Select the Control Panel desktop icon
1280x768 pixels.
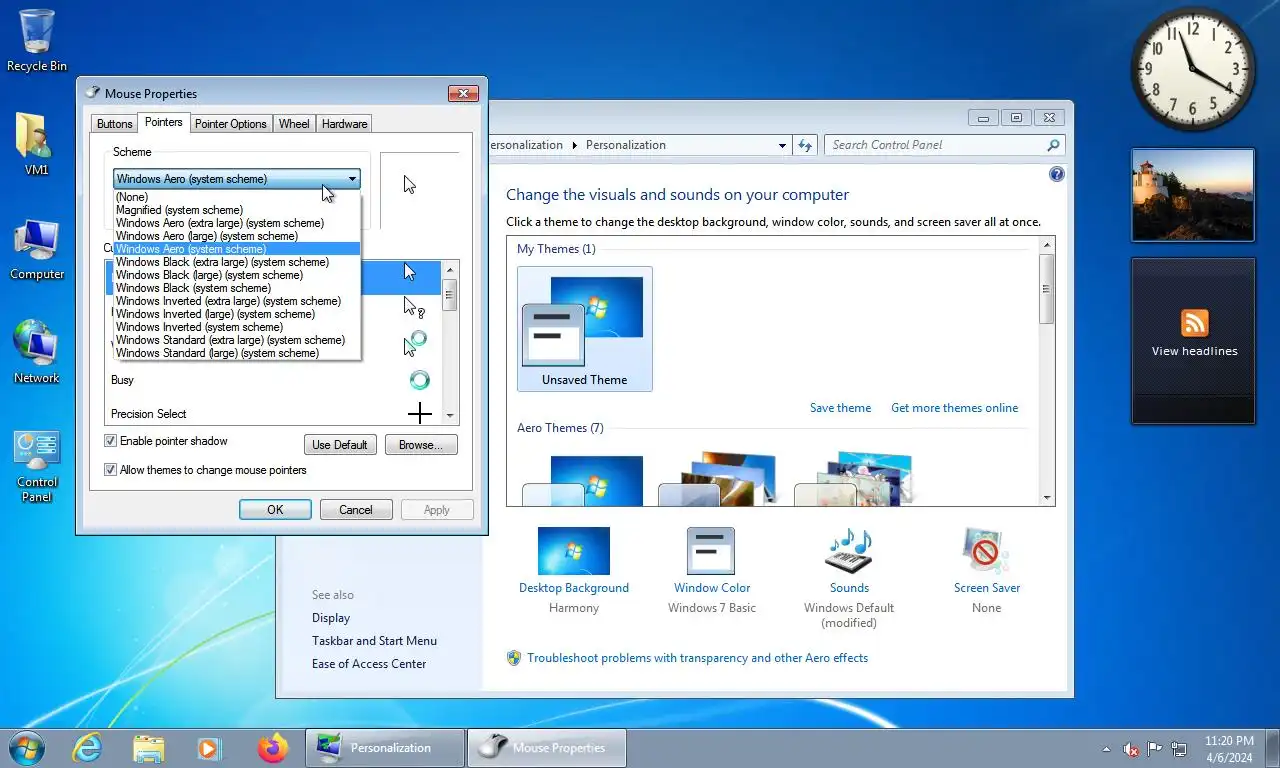pyautogui.click(x=37, y=466)
